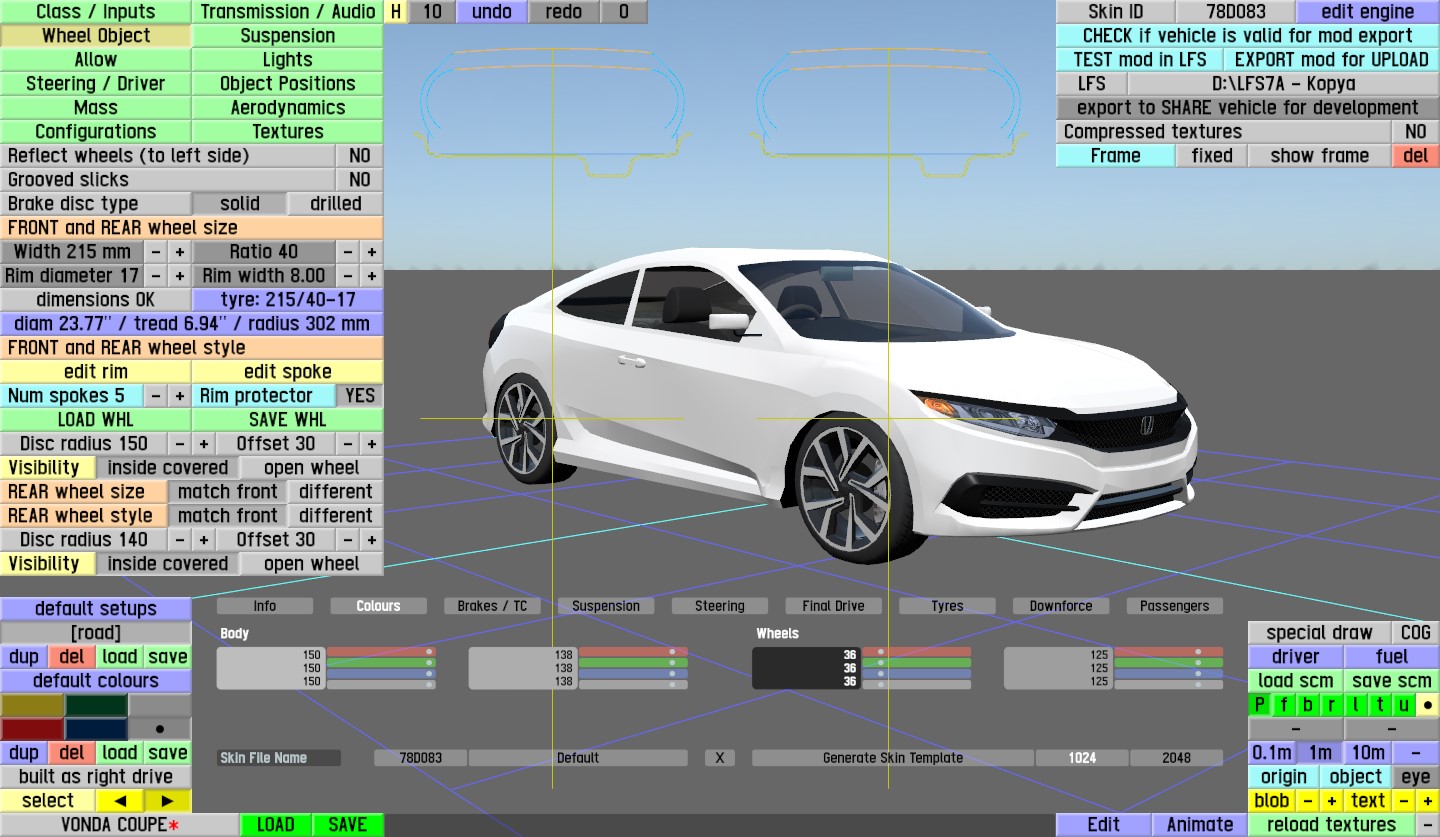This screenshot has height=837, width=1440.
Task: Switch to the P perspective view button
Action: [x=1260, y=705]
